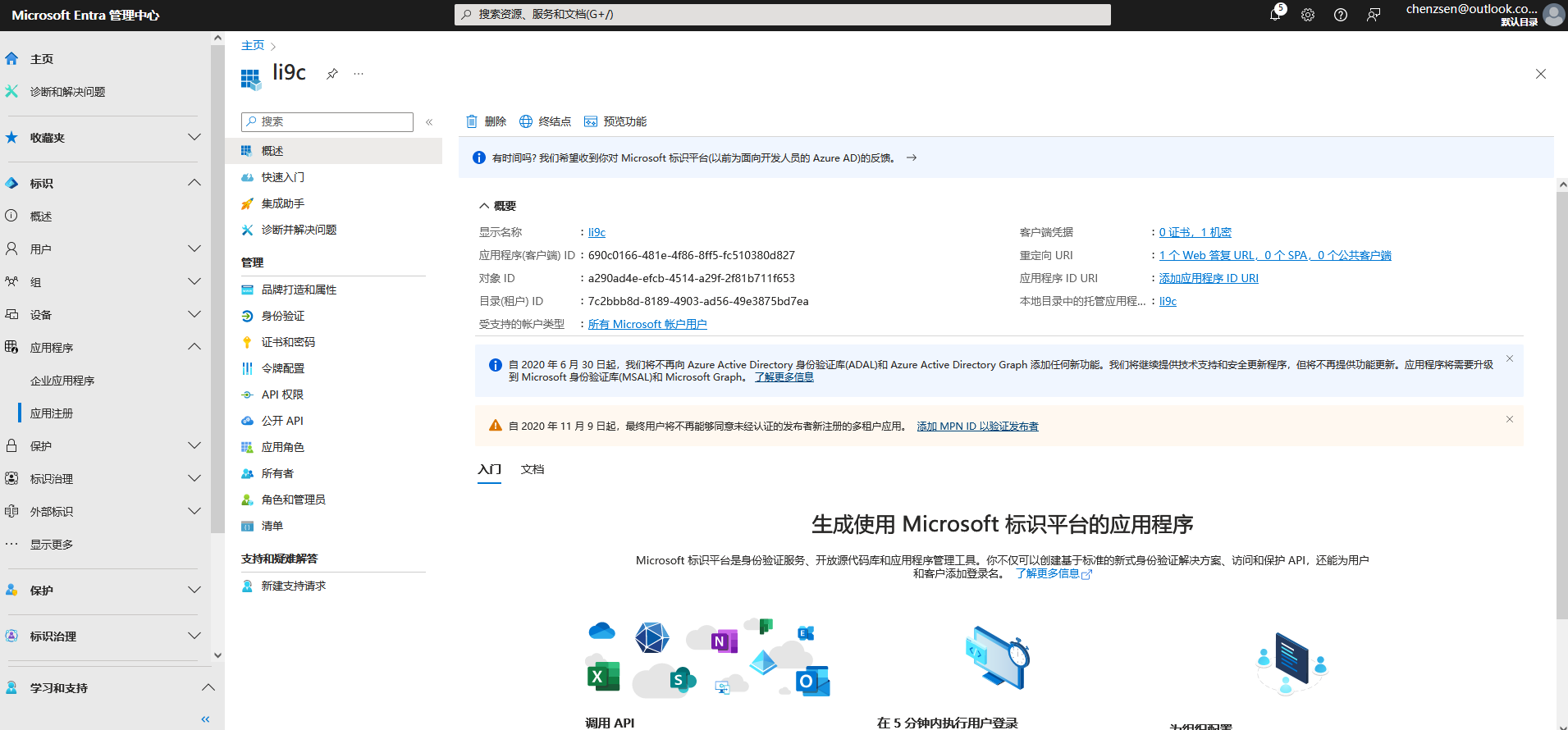The image size is (1568, 730).
Task: Open the settings gear icon
Action: [x=1308, y=15]
